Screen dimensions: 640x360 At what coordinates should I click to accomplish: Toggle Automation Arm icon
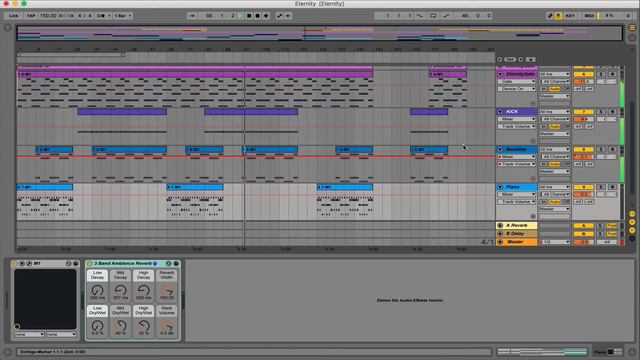(280, 16)
